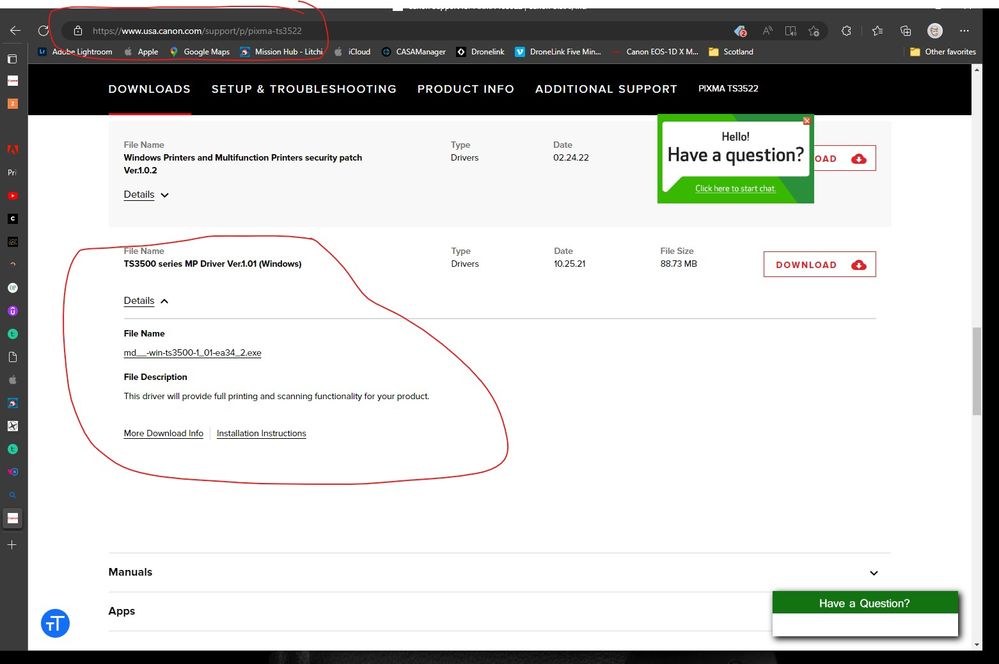Image resolution: width=999 pixels, height=664 pixels.
Task: Expand the Apps section
Action: (x=873, y=611)
